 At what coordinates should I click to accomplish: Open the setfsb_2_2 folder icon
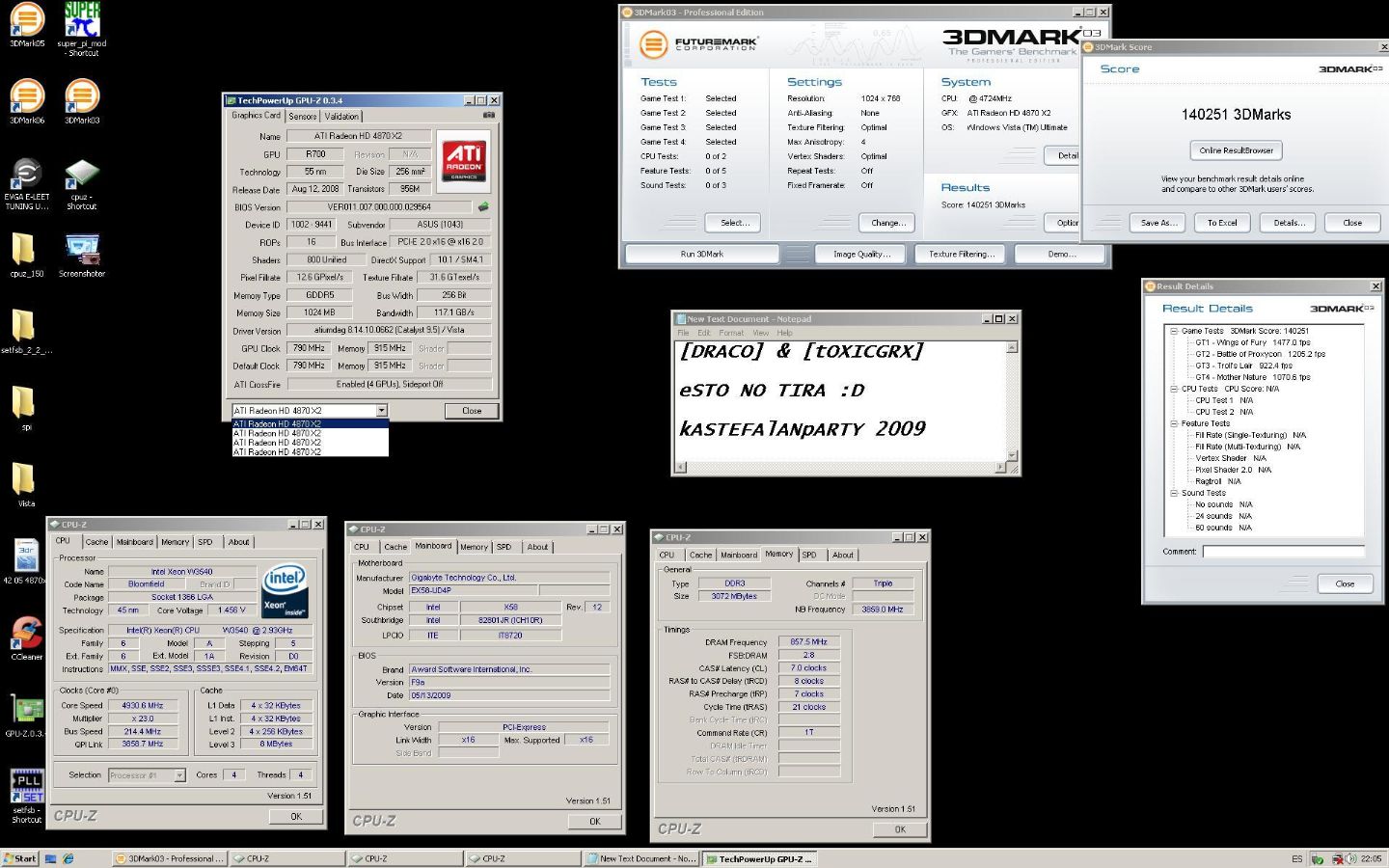[24, 328]
